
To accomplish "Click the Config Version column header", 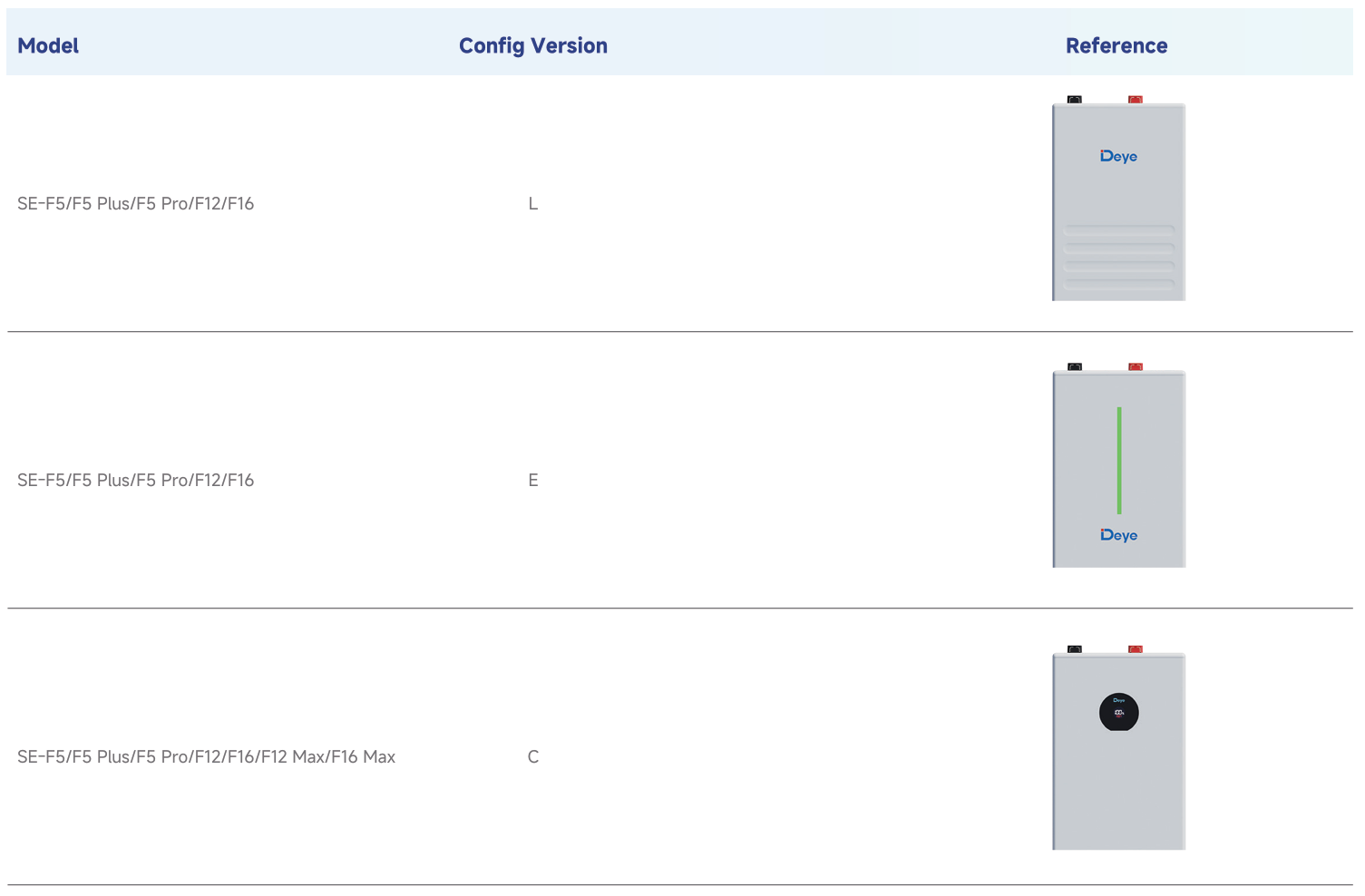I will coord(532,45).
